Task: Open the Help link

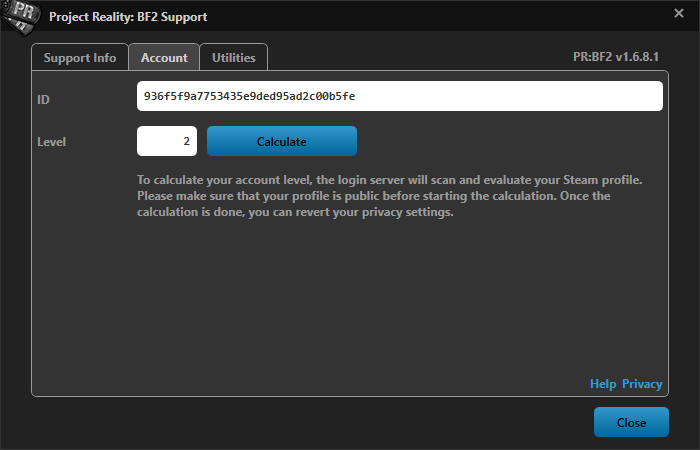Action: tap(603, 384)
